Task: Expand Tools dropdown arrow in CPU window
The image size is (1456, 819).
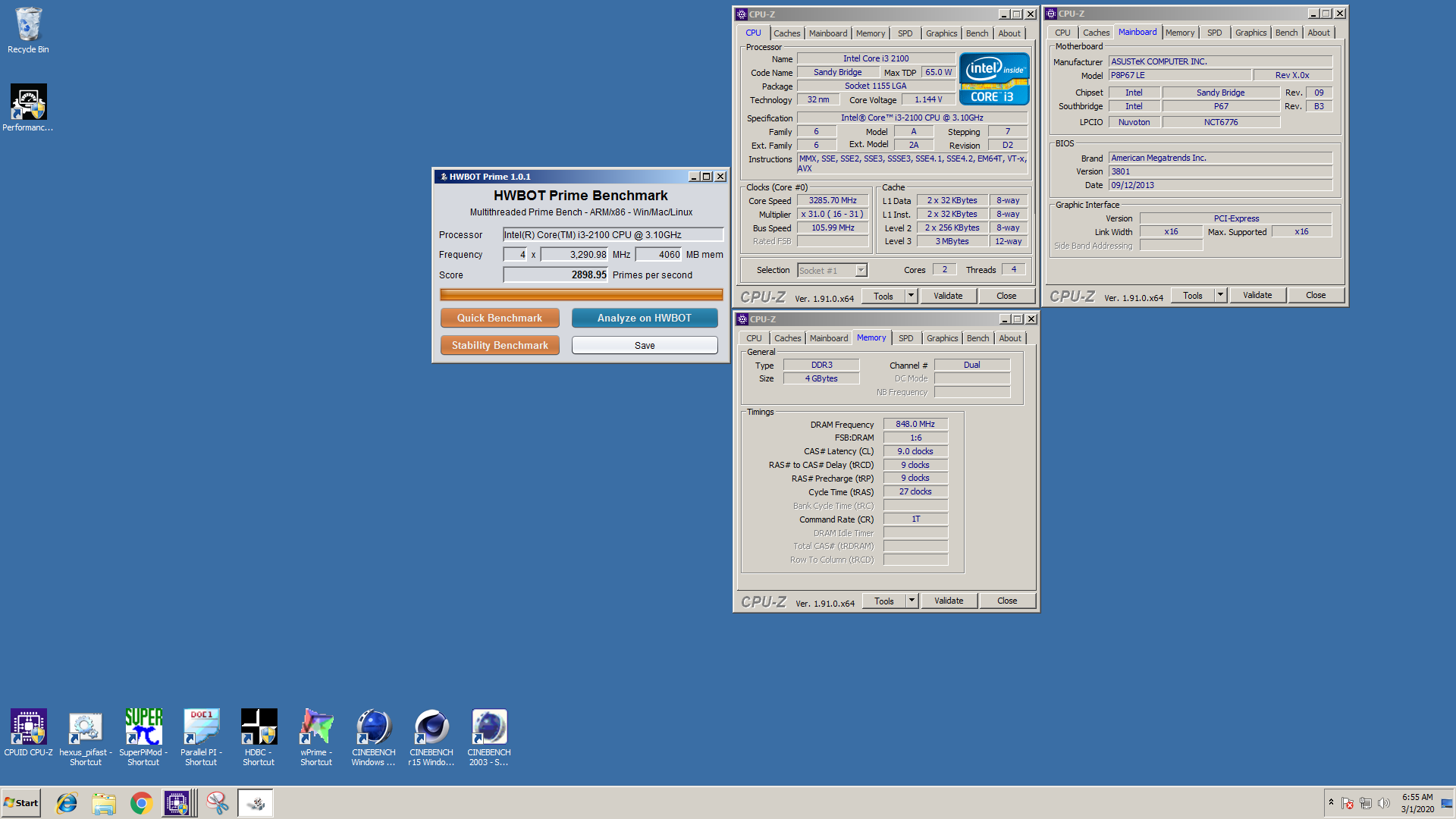Action: point(912,297)
